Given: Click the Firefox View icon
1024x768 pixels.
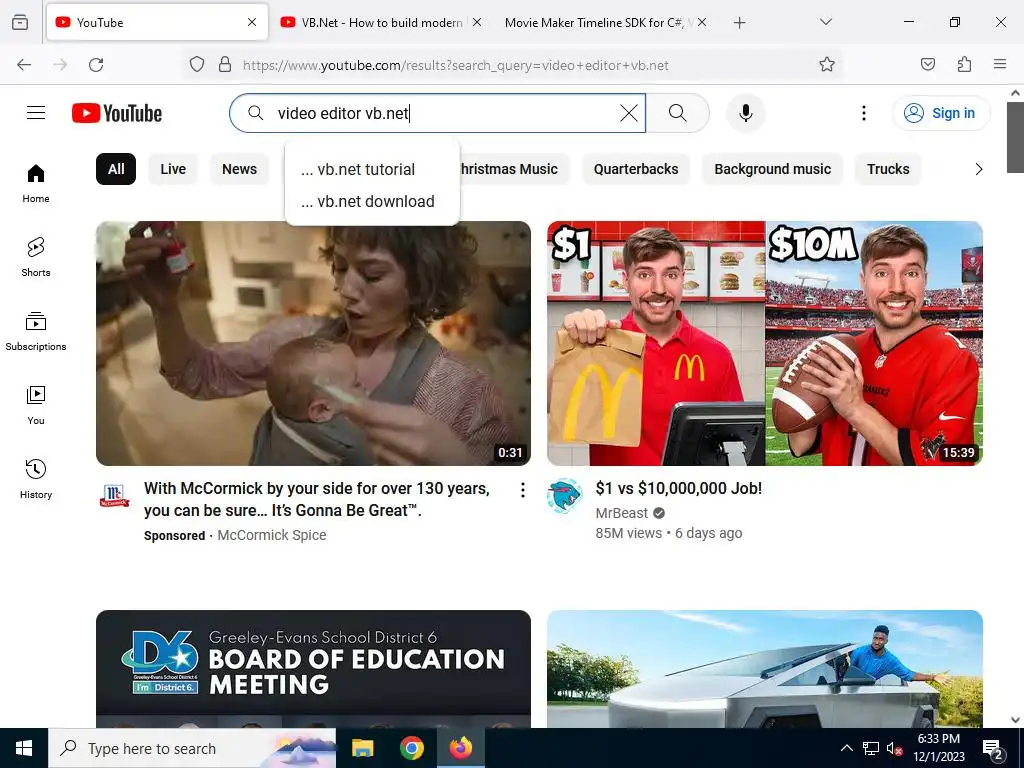Looking at the screenshot, I should (x=20, y=22).
